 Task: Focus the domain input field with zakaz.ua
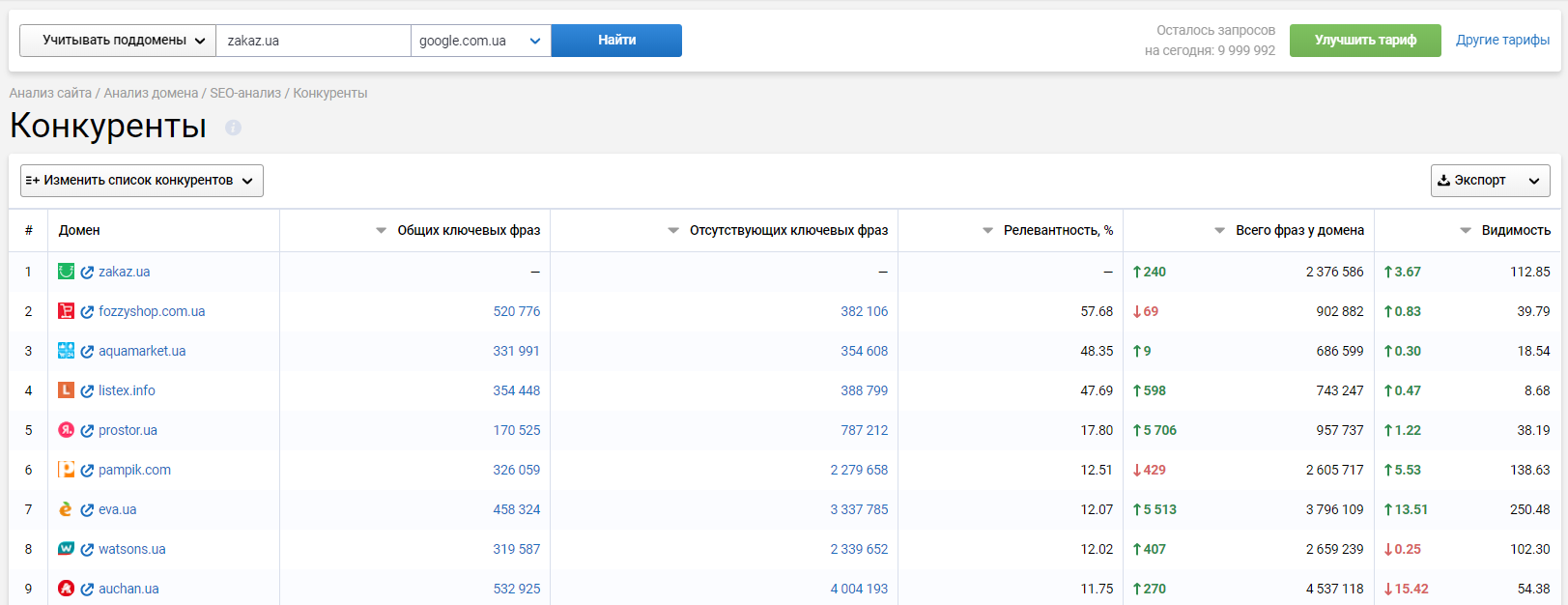point(312,41)
